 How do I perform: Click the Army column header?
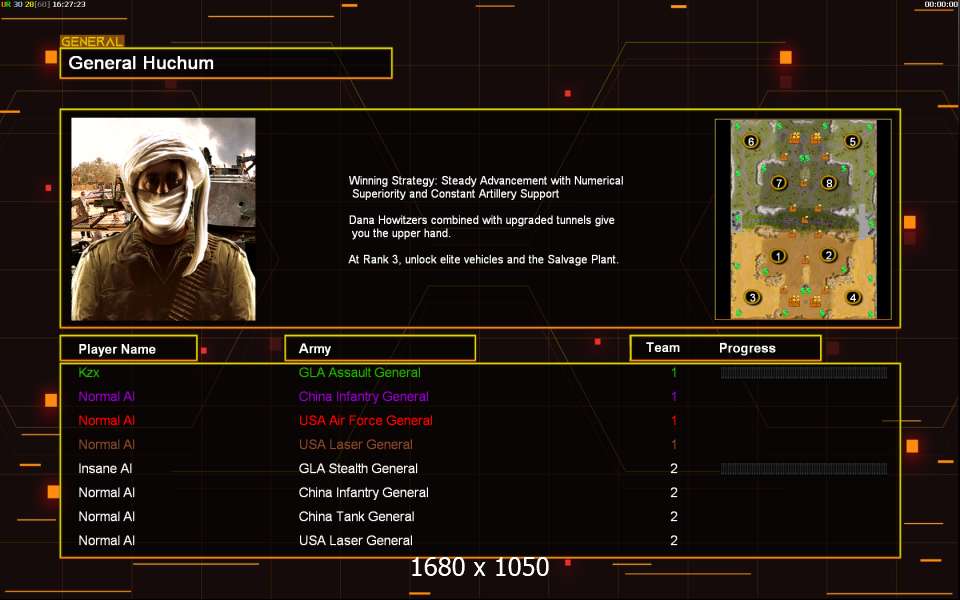click(x=380, y=348)
